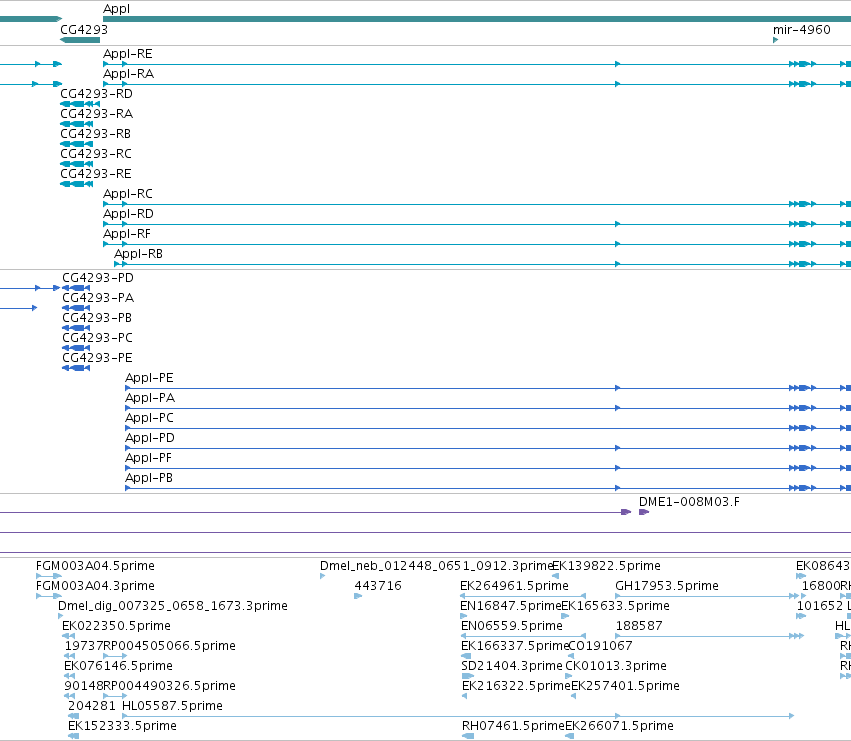Viewport: 851px width, 741px height.
Task: Open the Appl-PC protein label
Action: (149, 418)
